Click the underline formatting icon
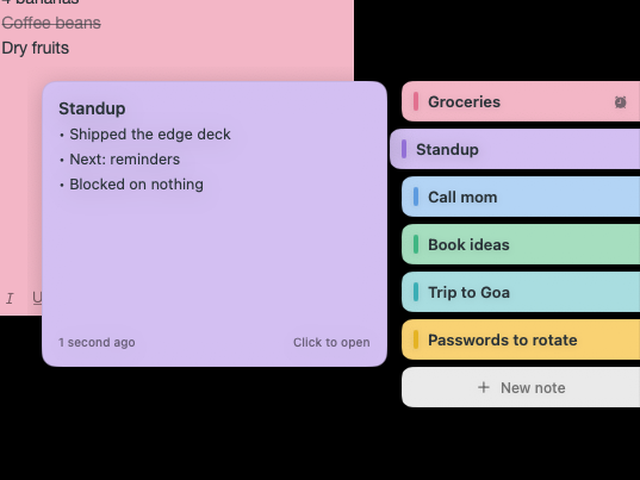The height and width of the screenshot is (480, 640). [x=37, y=298]
